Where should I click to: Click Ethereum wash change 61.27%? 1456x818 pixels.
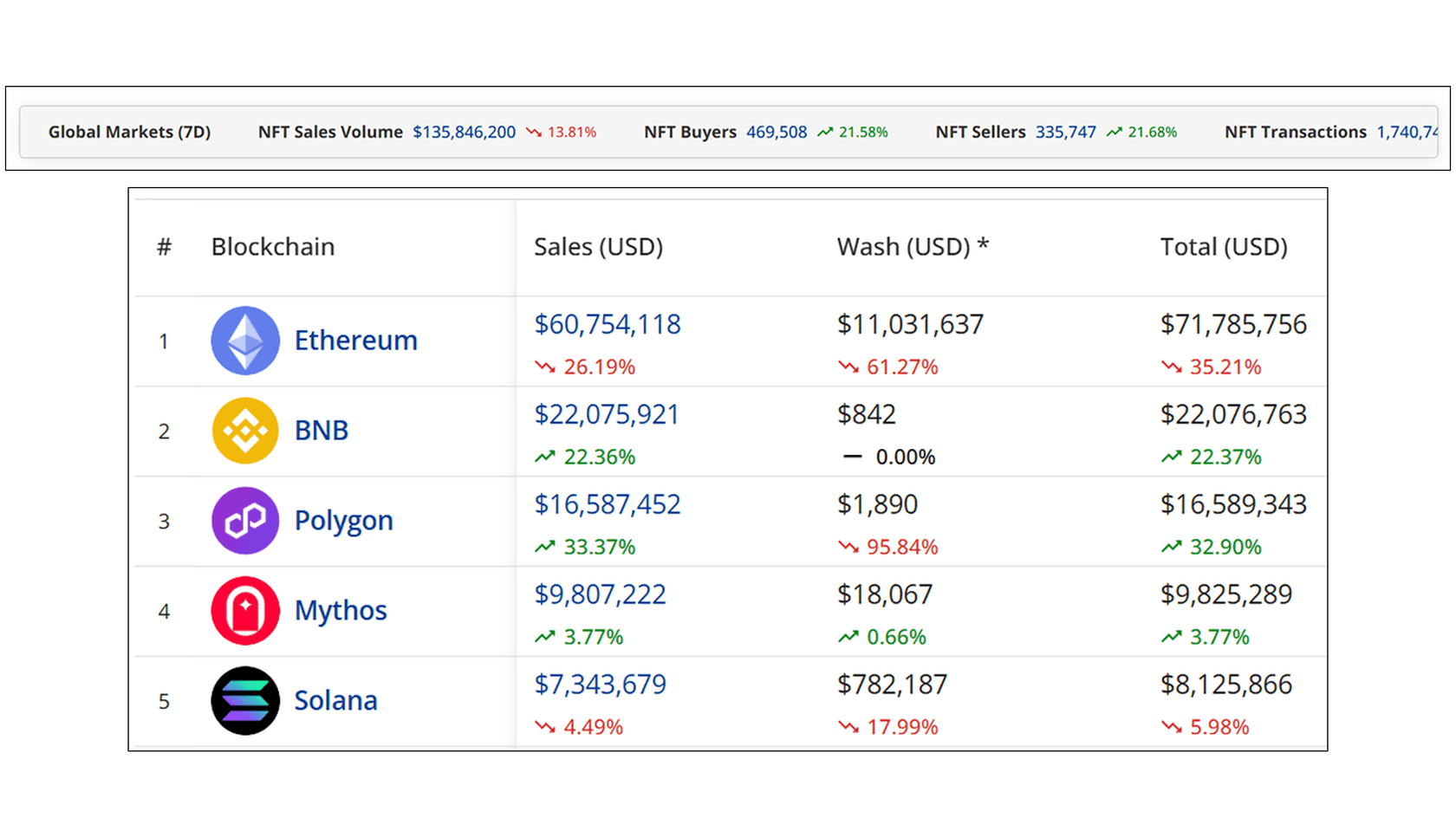pos(888,367)
